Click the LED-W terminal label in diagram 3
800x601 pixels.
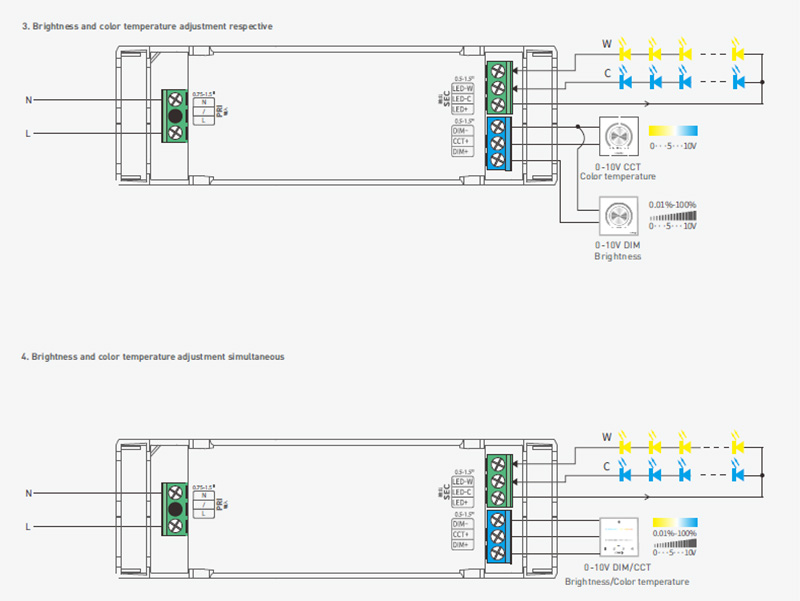[462, 88]
